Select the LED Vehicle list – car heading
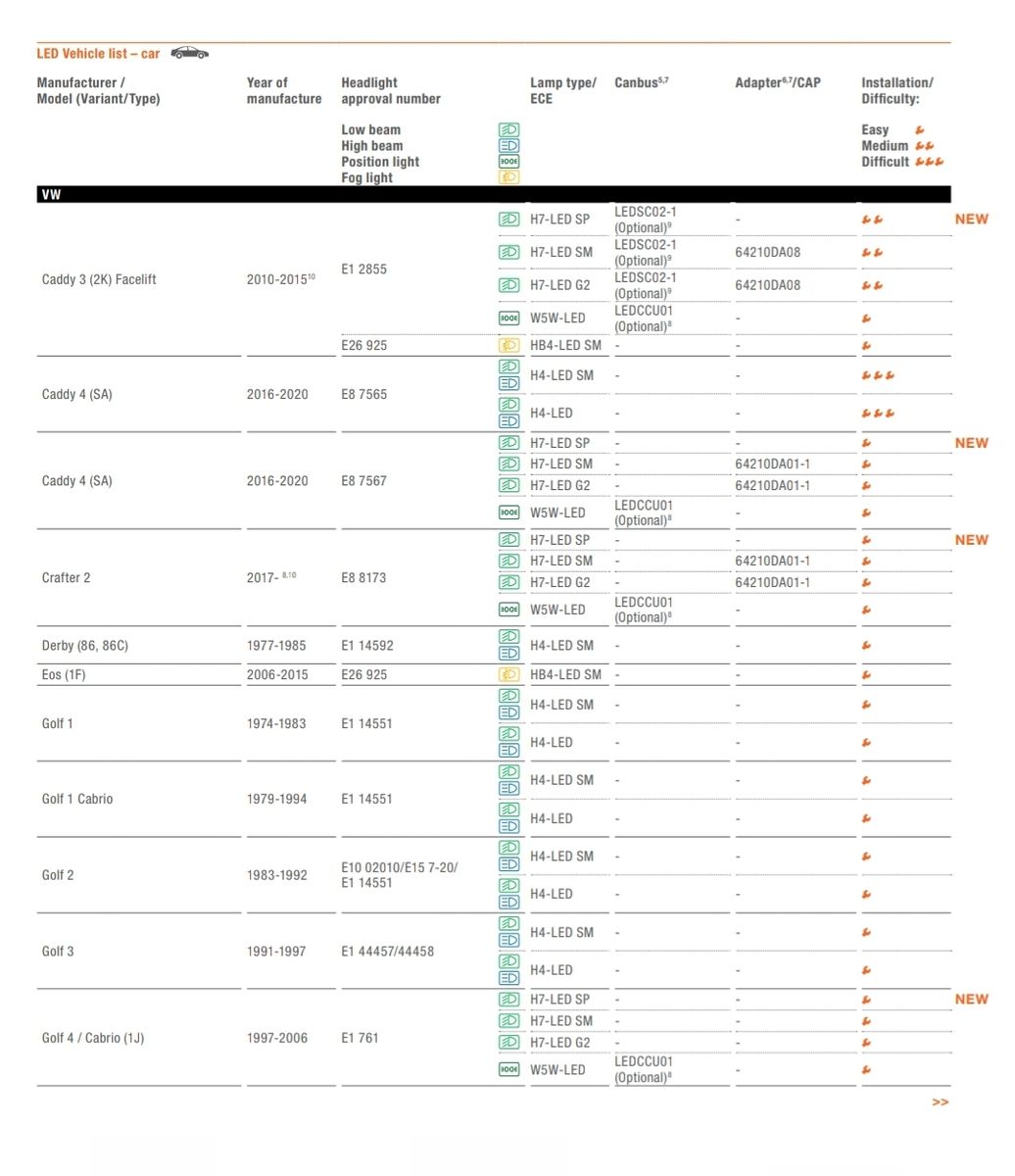The height and width of the screenshot is (1176, 1015). [98, 53]
